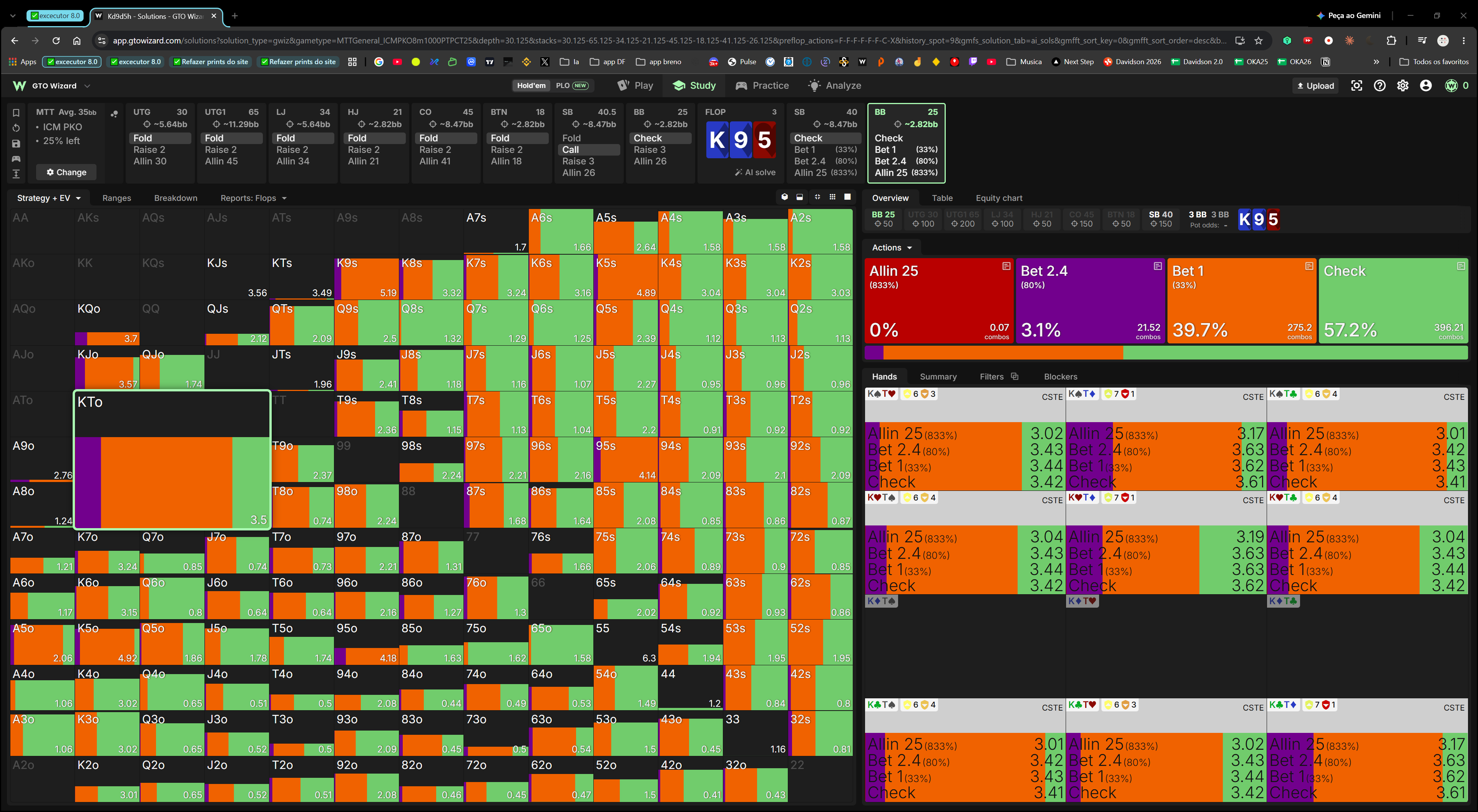Open the screenshot capture icon near Upload
This screenshot has height=812, width=1478.
[x=1356, y=85]
